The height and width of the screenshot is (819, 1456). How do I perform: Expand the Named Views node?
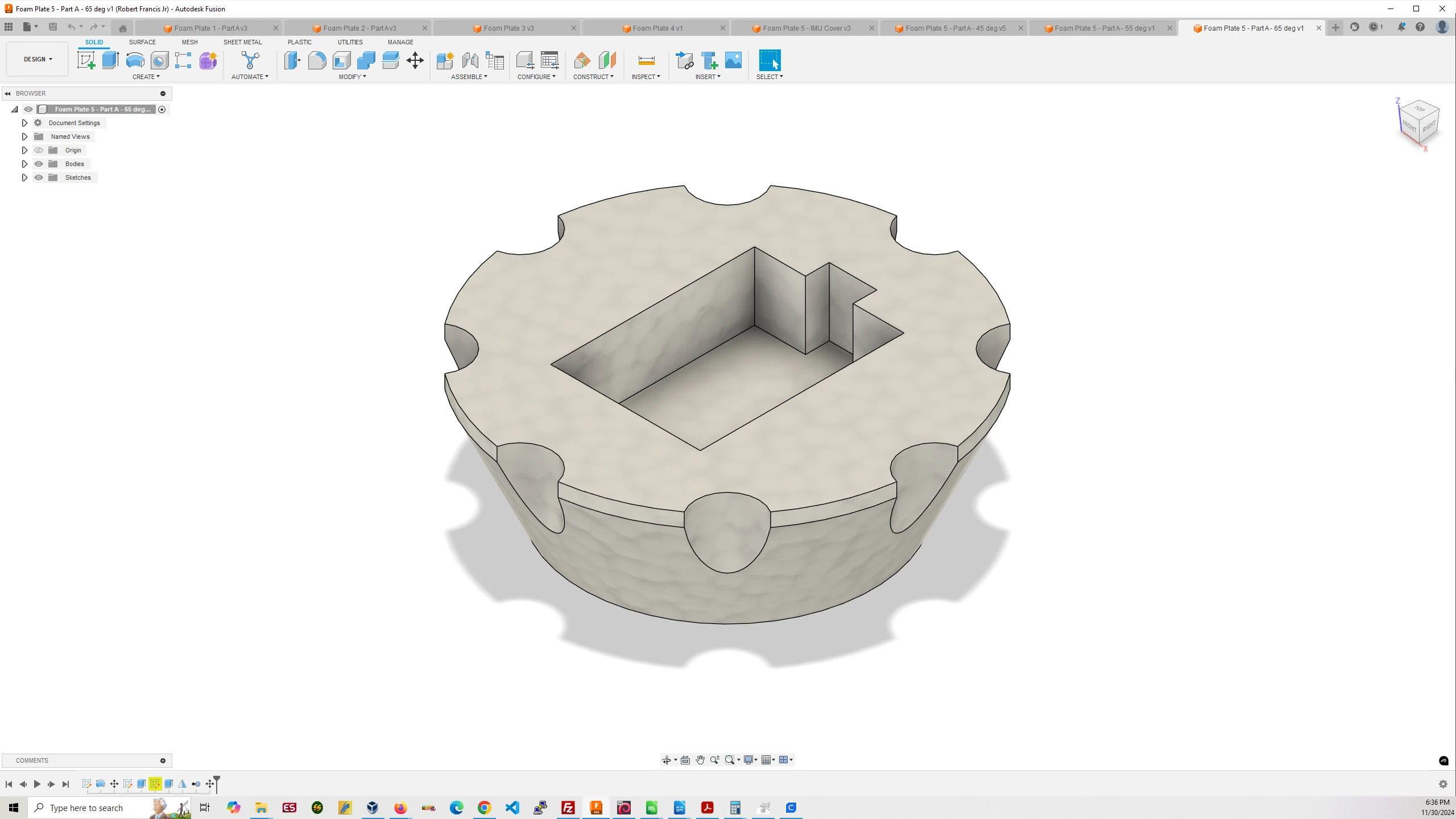coord(24,136)
